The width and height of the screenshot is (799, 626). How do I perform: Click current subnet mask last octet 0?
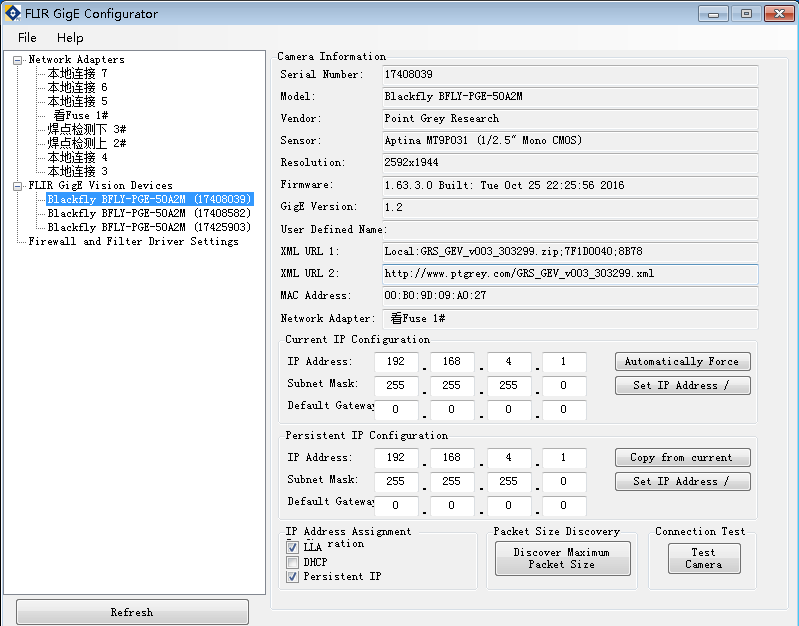(564, 386)
